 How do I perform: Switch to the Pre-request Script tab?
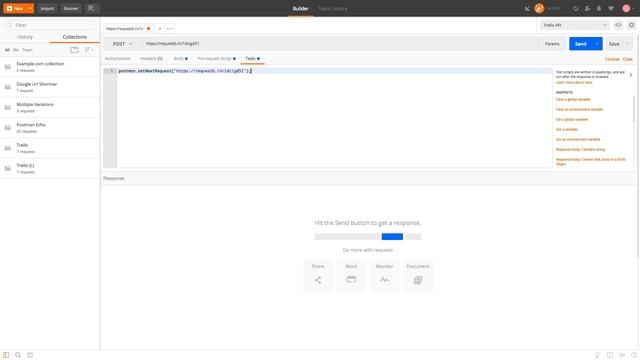216,59
